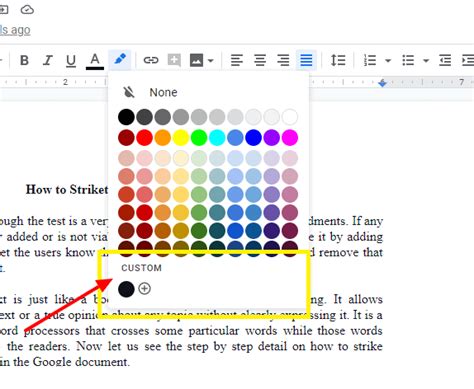474x389 pixels.
Task: Align text right
Action: pos(283,60)
